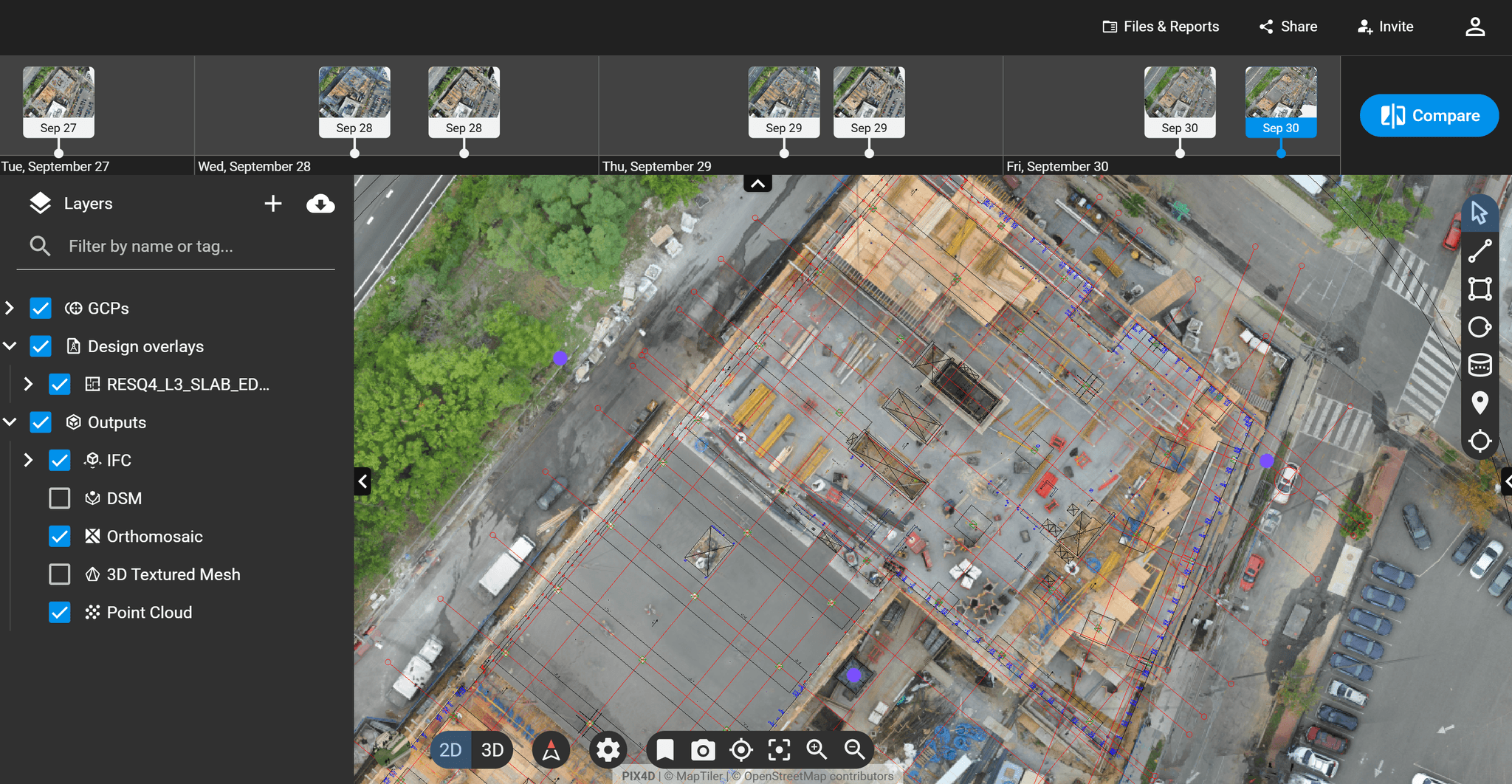Click the Layers stack icon
This screenshot has width=1512, height=784.
point(40,203)
